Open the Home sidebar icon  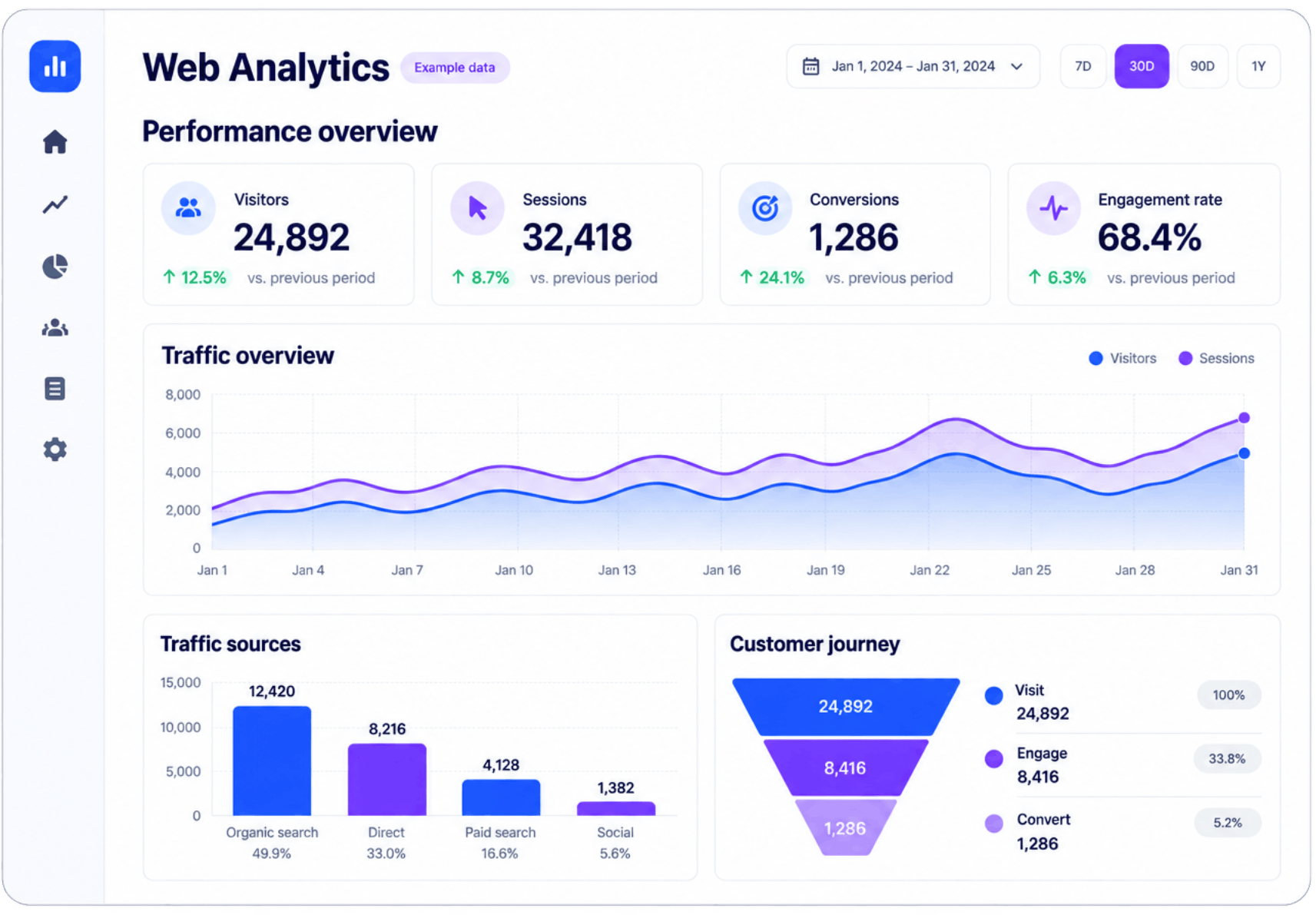pyautogui.click(x=55, y=142)
